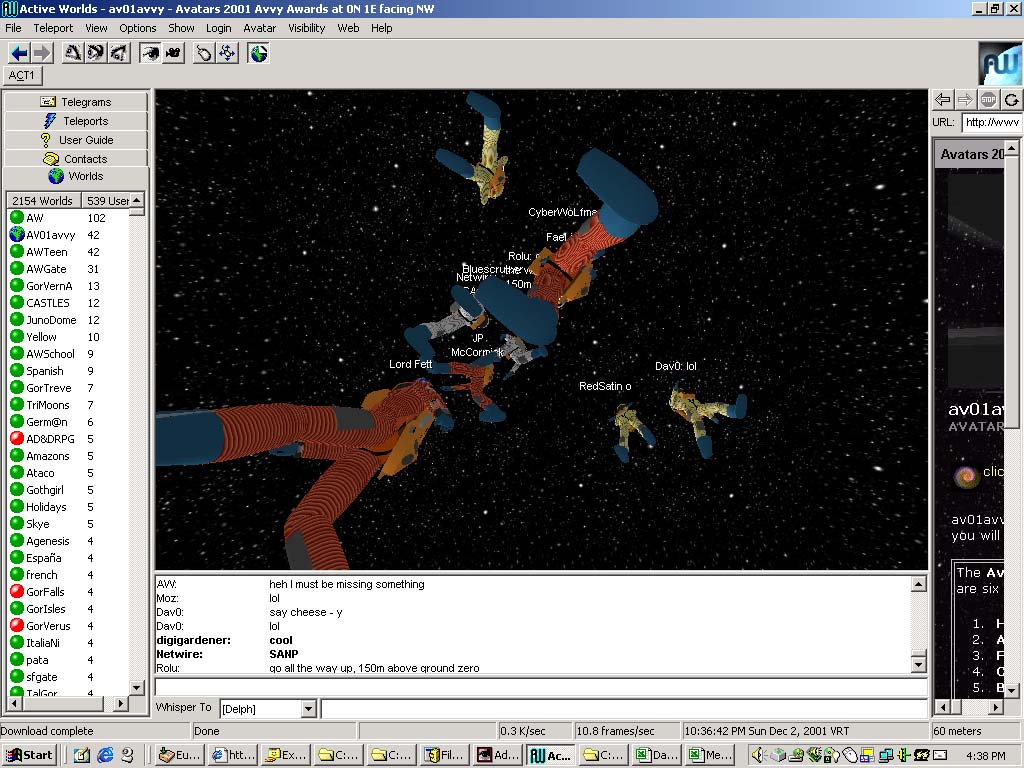Reload the web panel with refresh icon
Screen dimensions: 1024x768
[1011, 99]
